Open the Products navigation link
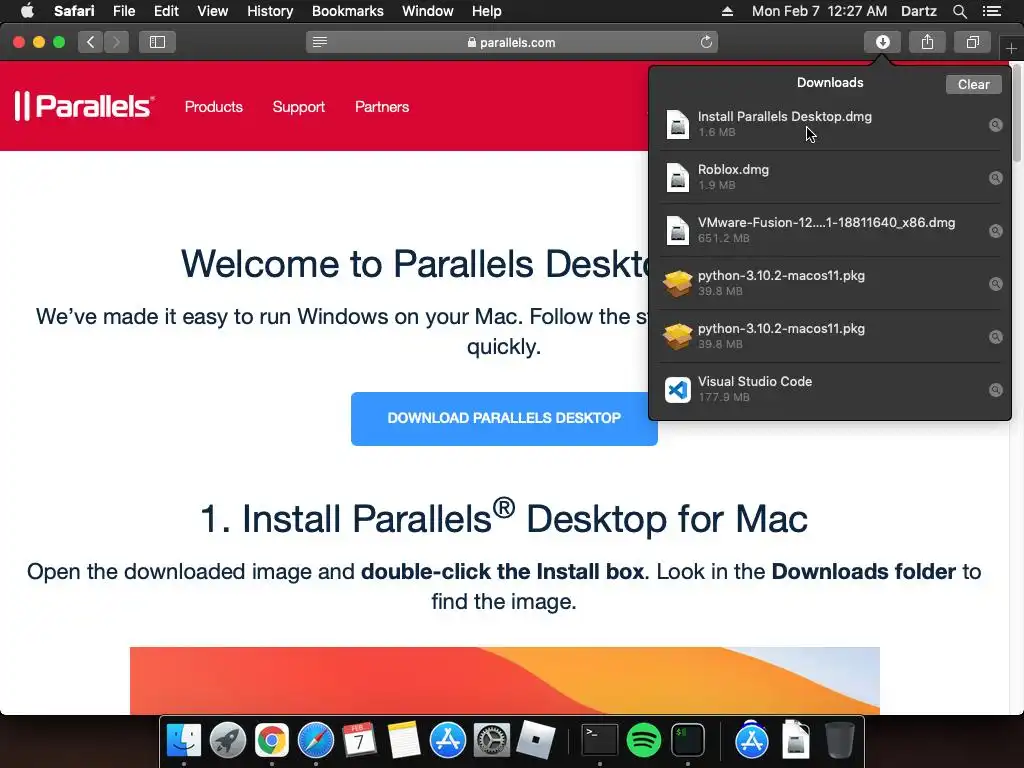This screenshot has height=768, width=1024. [x=214, y=106]
